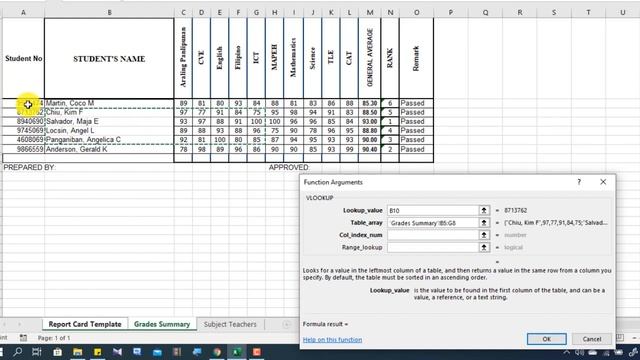
Task: Launch Google Chrome from taskbar
Action: (x=217, y=352)
